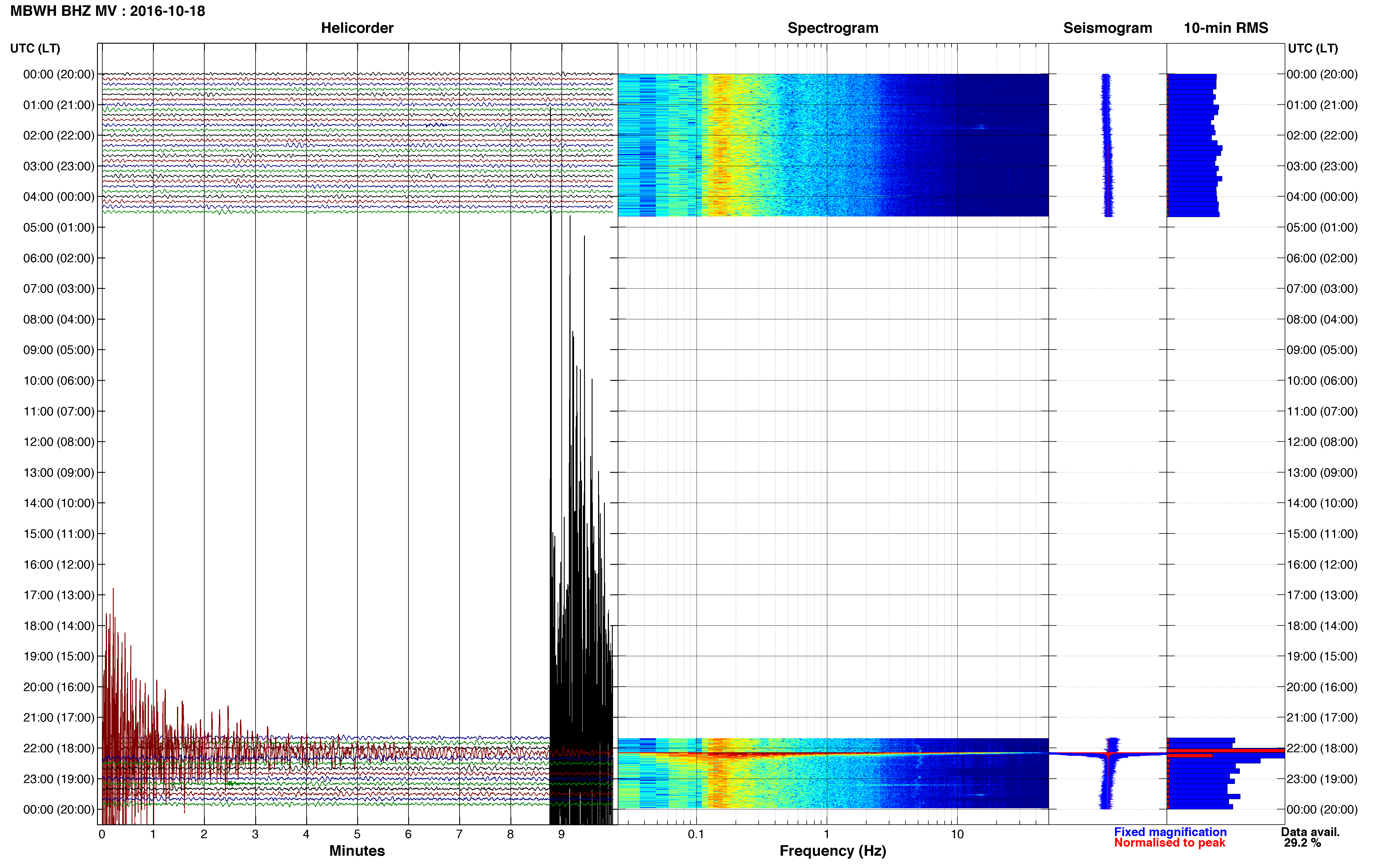The image size is (1389, 868).
Task: Click the 'Helicorder' panel heading
Action: (x=357, y=28)
